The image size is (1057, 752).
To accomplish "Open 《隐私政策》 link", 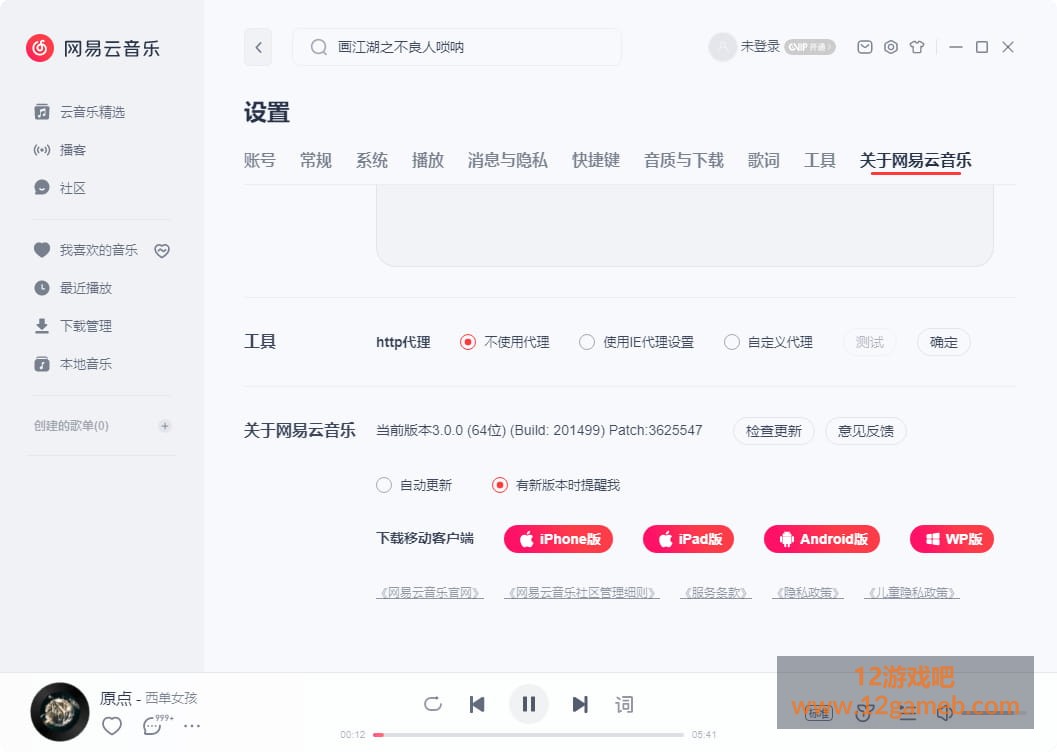I will (808, 593).
